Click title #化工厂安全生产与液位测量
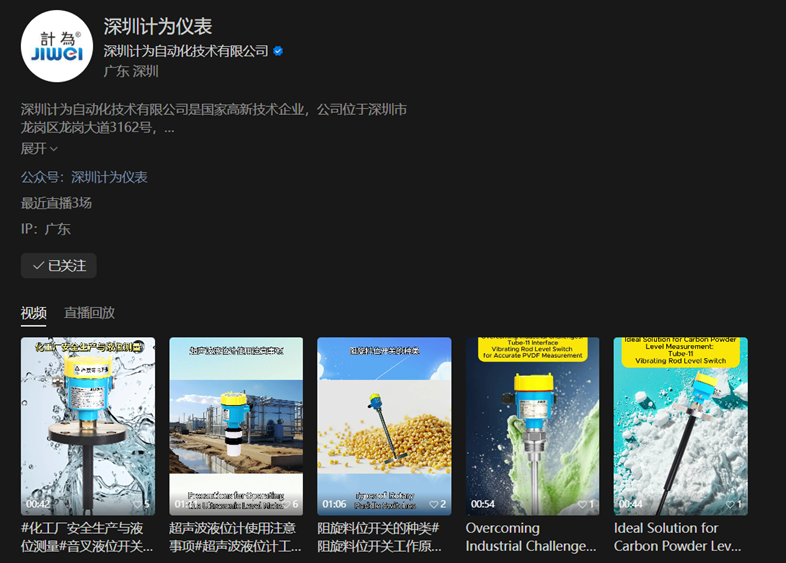 click(87, 537)
